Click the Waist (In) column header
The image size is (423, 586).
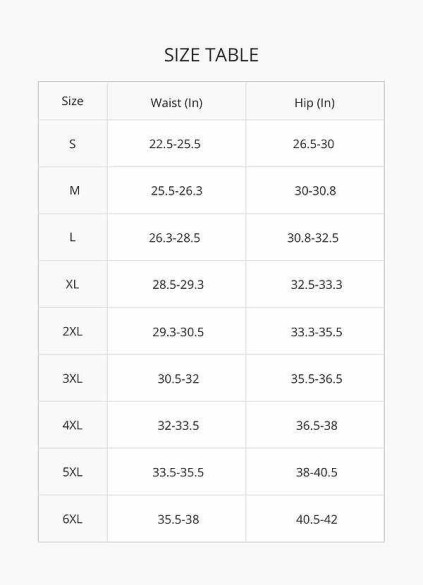(x=177, y=102)
